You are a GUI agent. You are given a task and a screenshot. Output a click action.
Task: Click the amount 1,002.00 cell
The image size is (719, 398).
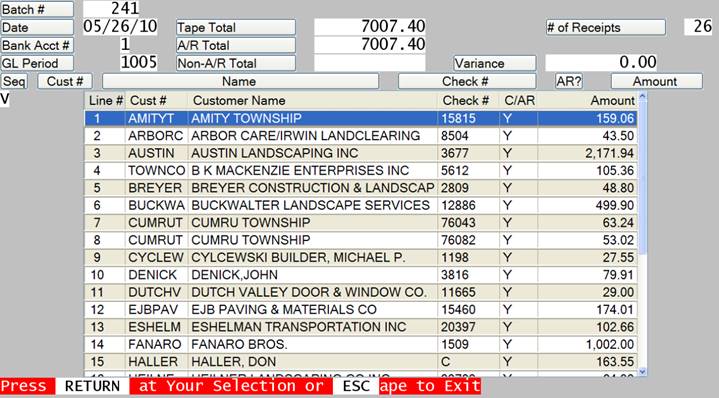(x=587, y=345)
